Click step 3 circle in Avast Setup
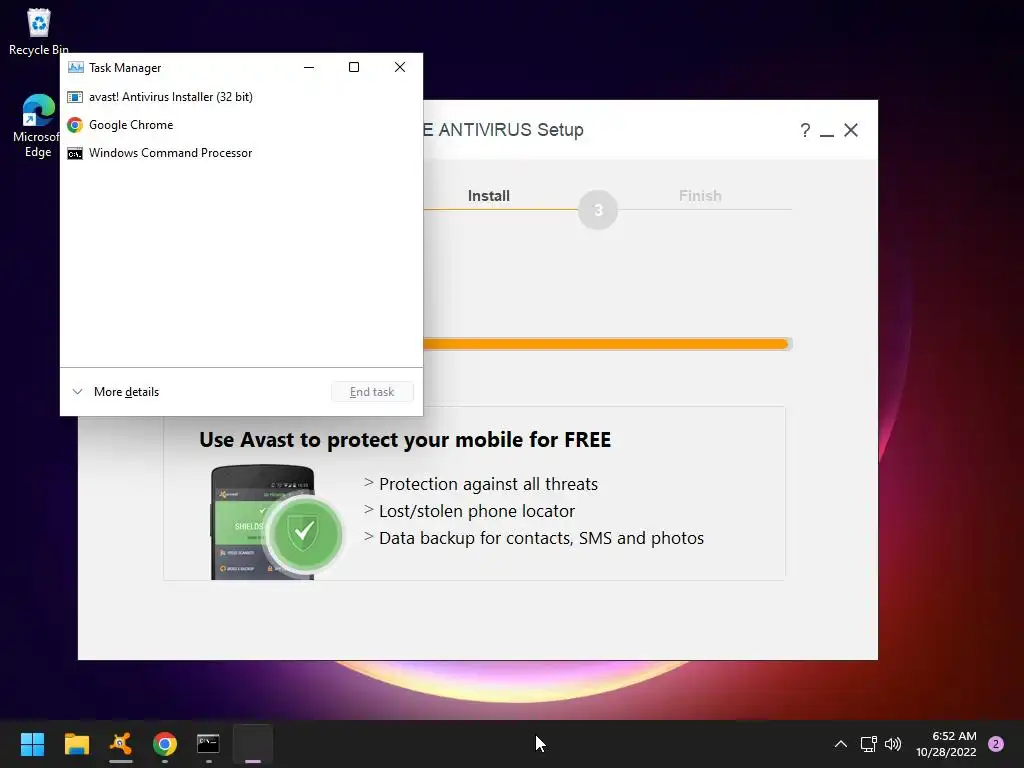1024x768 pixels. pyautogui.click(x=598, y=210)
